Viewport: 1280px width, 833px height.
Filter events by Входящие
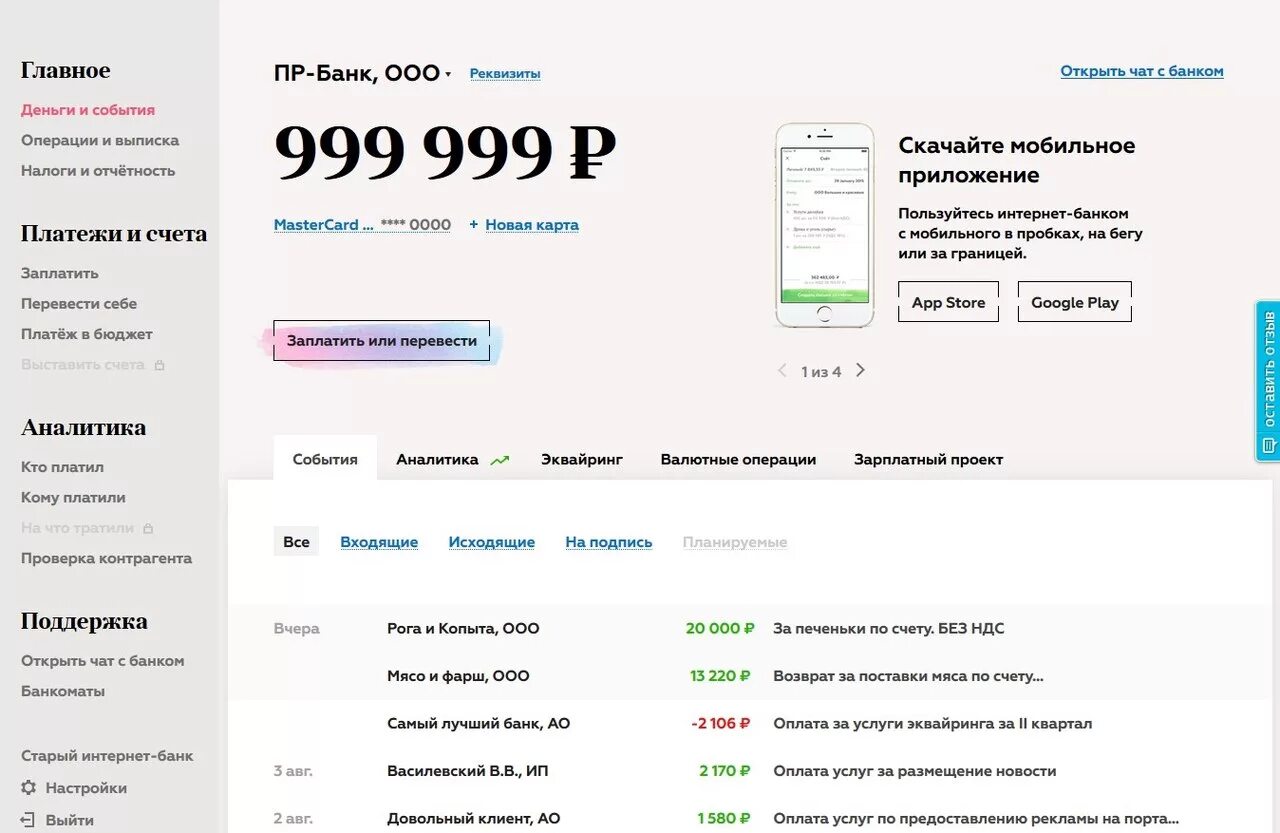(379, 542)
